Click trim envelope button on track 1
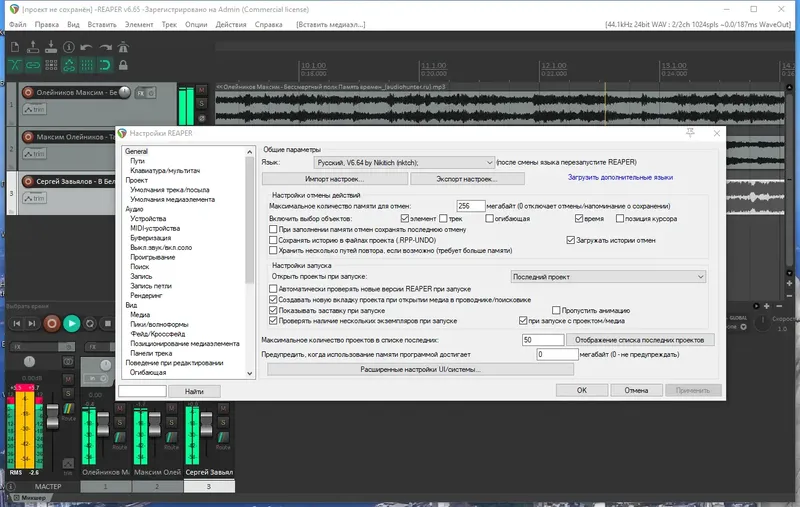Image resolution: width=800 pixels, height=507 pixels. tap(34, 109)
